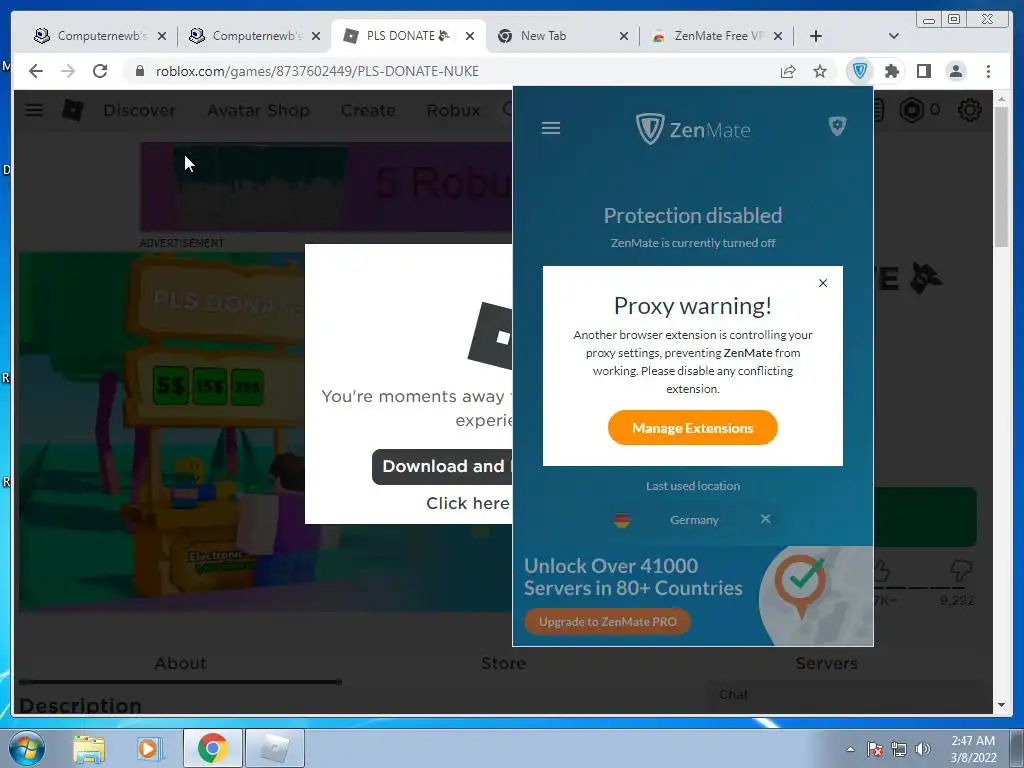This screenshot has width=1024, height=768.
Task: Click the Robux balance icon
Action: coord(912,110)
